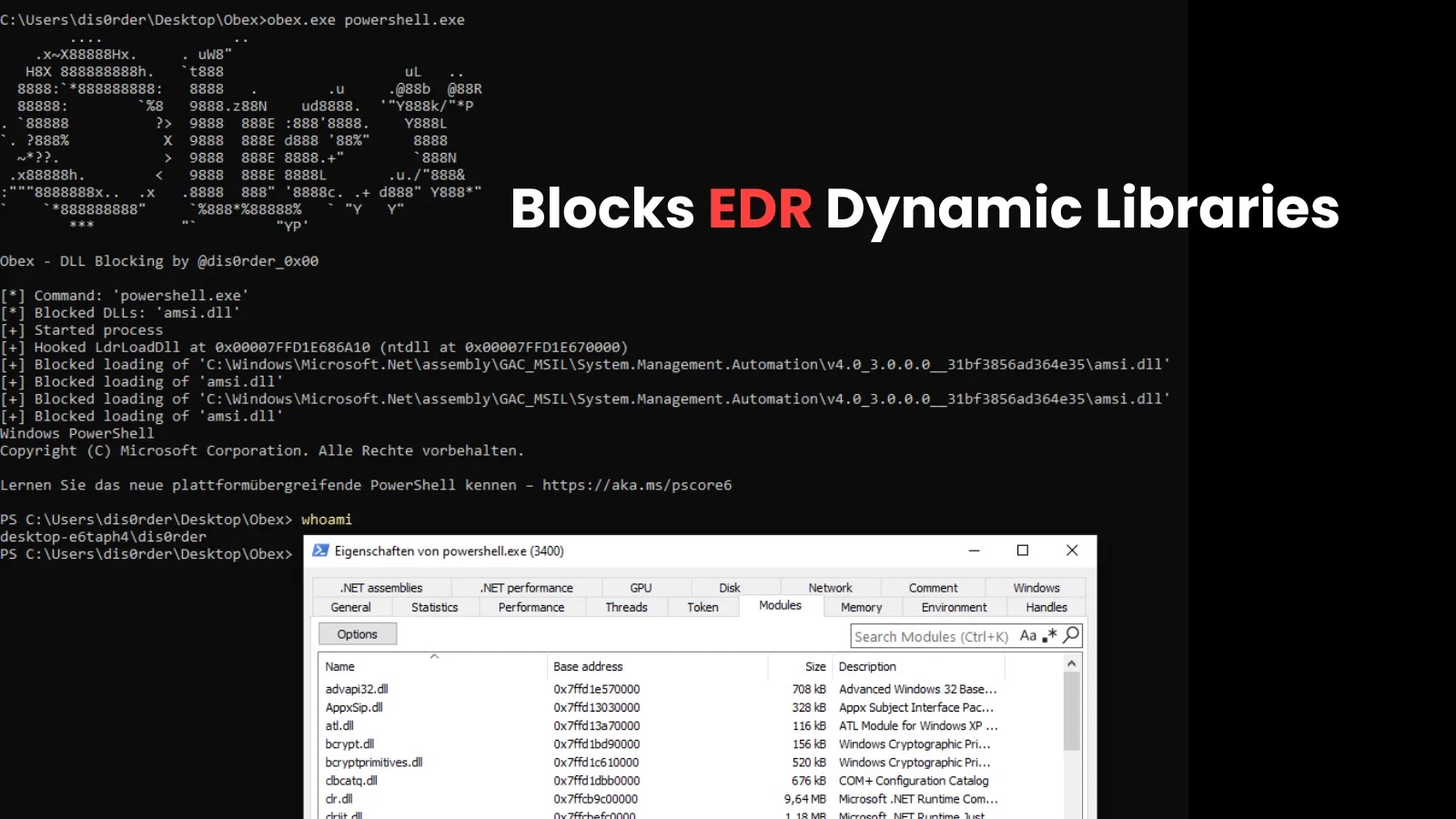Select the Memory tab
This screenshot has width=1456, height=819.
(861, 607)
